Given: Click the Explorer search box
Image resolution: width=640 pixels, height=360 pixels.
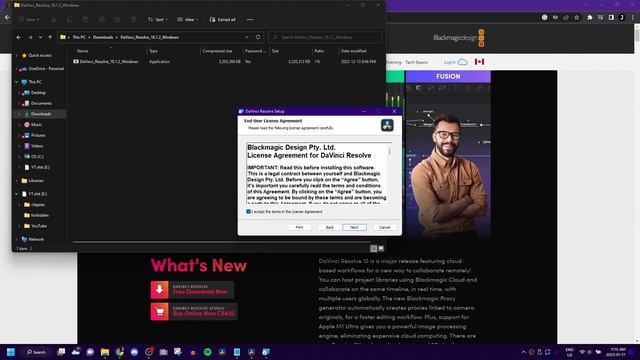Looking at the screenshot, I should (x=325, y=37).
